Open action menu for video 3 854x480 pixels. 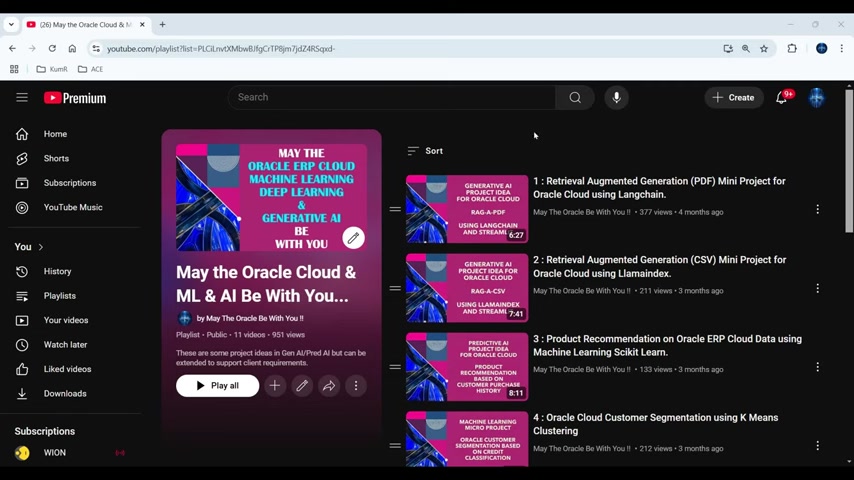pos(818,367)
